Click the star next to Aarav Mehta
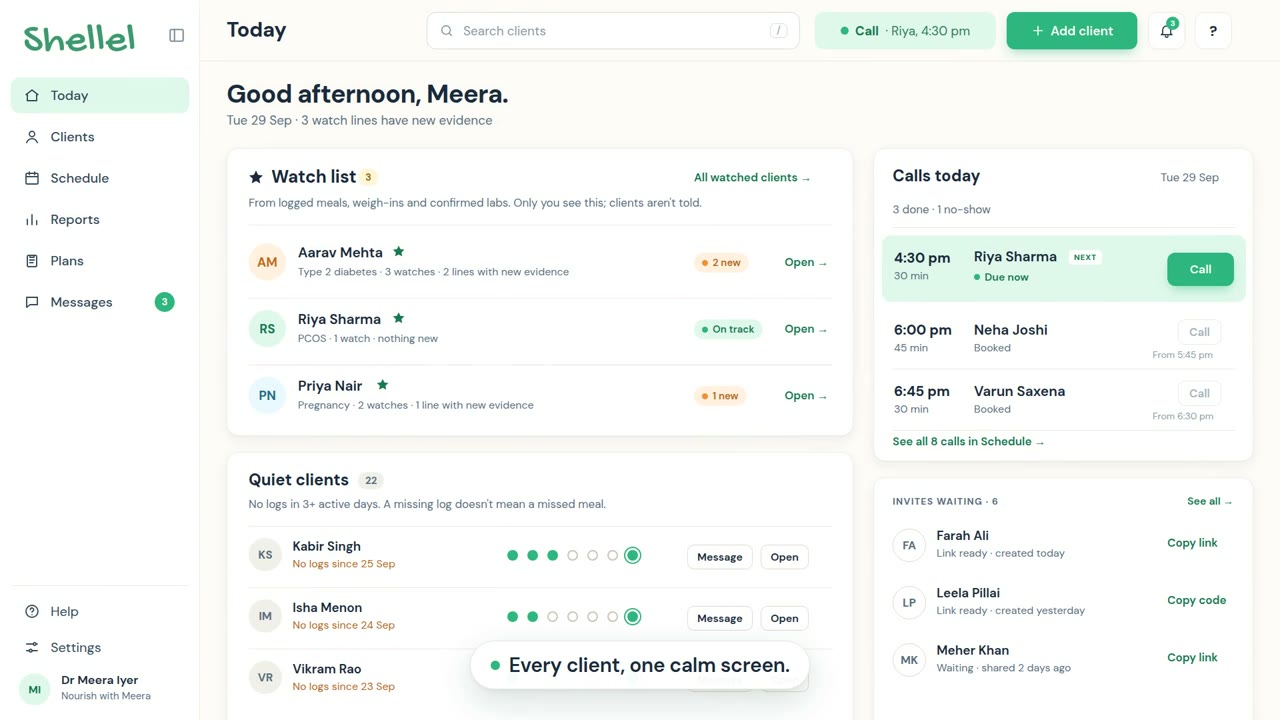The width and height of the screenshot is (1280, 720). tap(399, 252)
